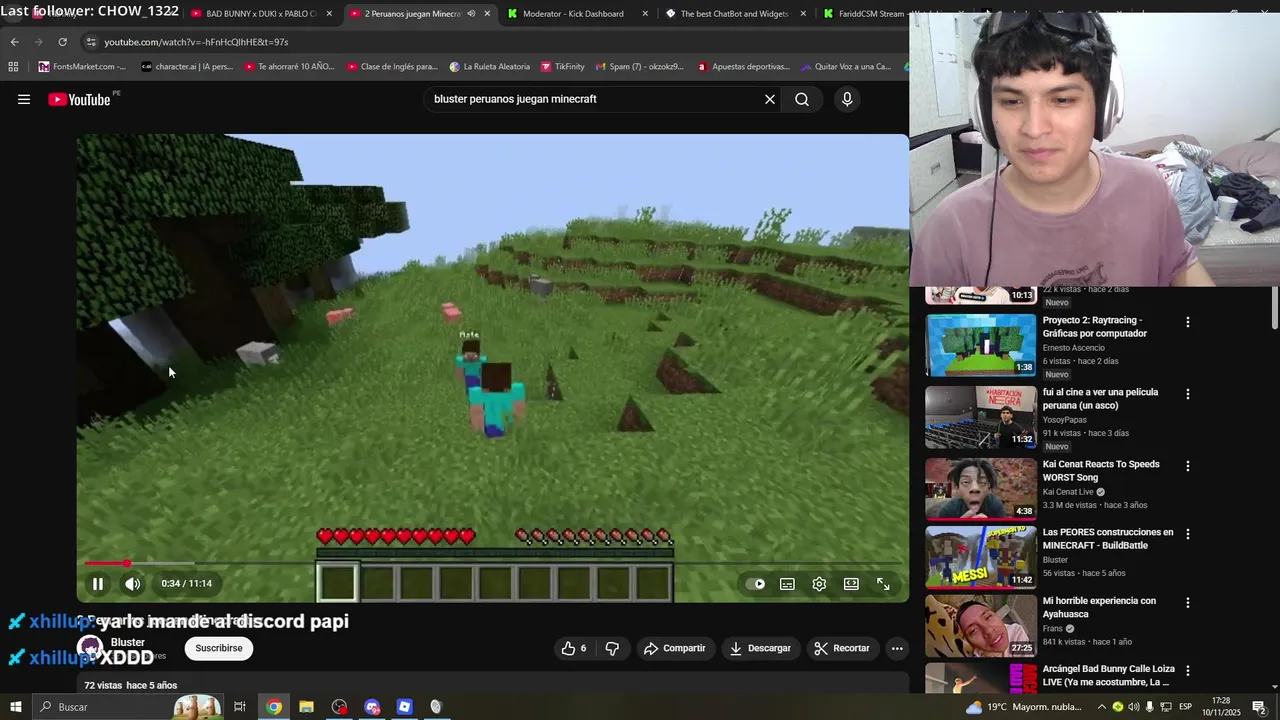Screen dimensions: 1280x720
Task: Go back with the browser arrow
Action: click(14, 42)
